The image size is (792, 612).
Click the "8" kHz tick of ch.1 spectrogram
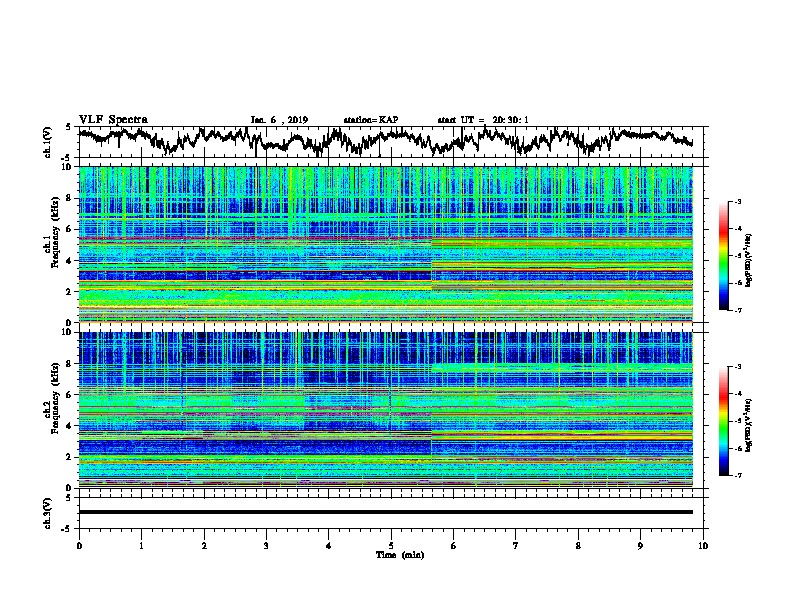coord(70,198)
